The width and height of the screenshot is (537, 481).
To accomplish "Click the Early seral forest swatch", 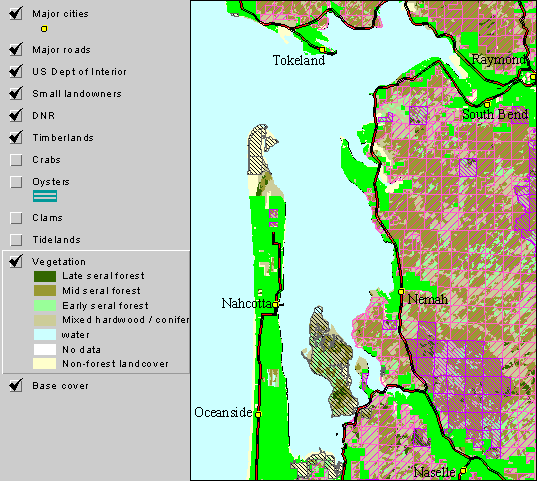I will 45,306.
